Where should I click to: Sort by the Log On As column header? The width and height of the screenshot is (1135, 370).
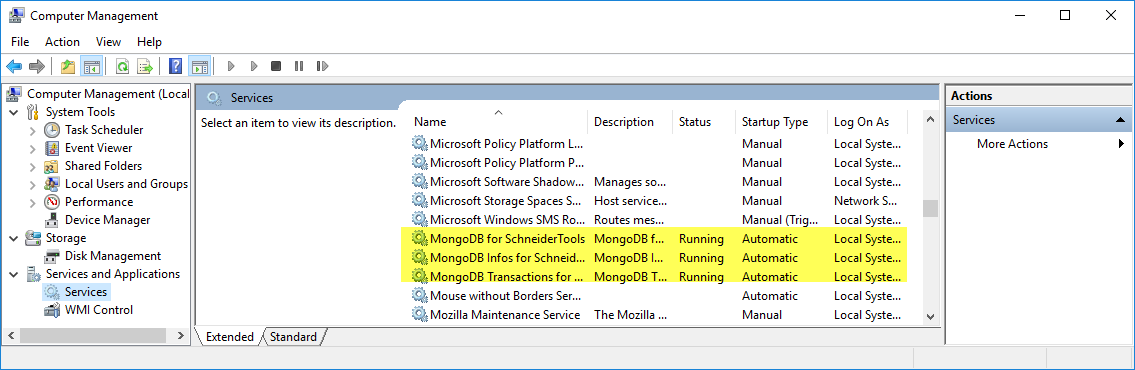coord(867,122)
